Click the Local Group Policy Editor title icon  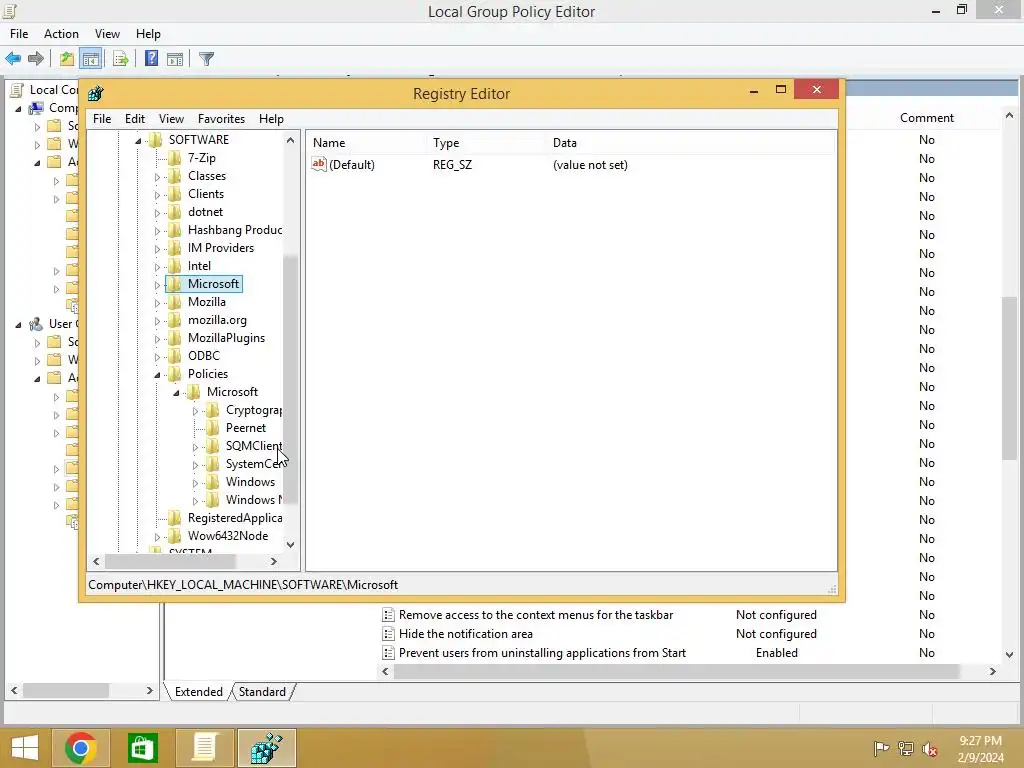[x=10, y=11]
